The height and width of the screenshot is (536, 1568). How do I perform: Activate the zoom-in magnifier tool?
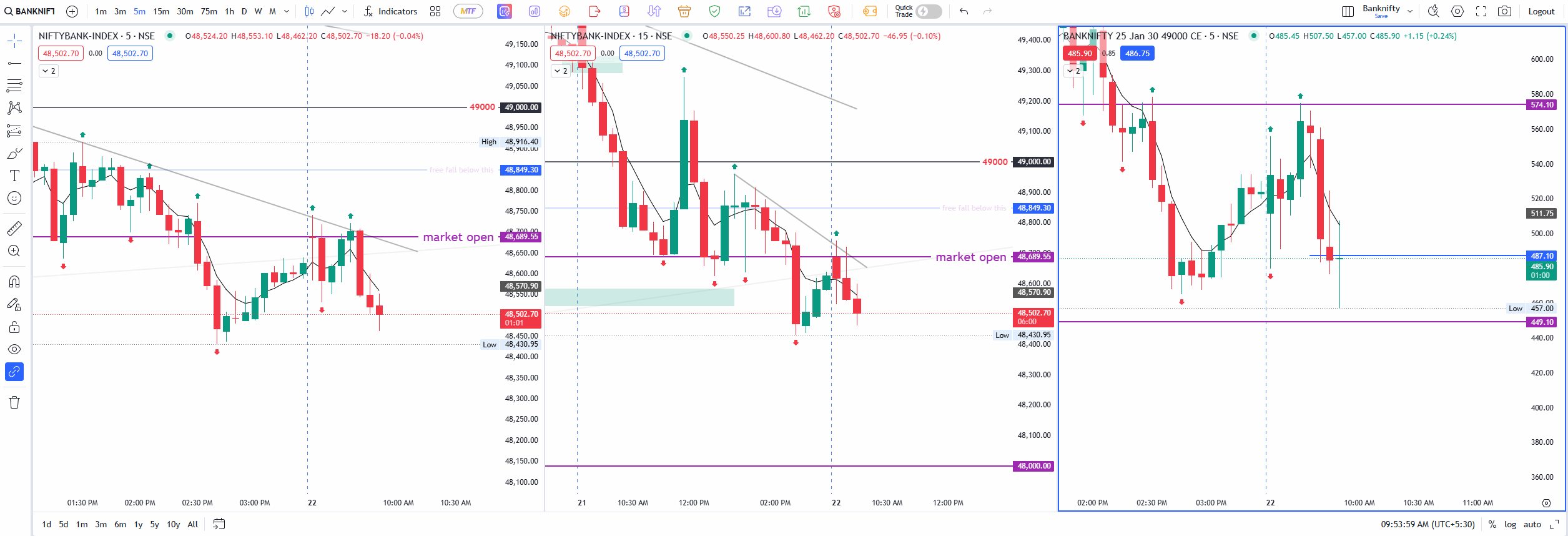coord(14,251)
